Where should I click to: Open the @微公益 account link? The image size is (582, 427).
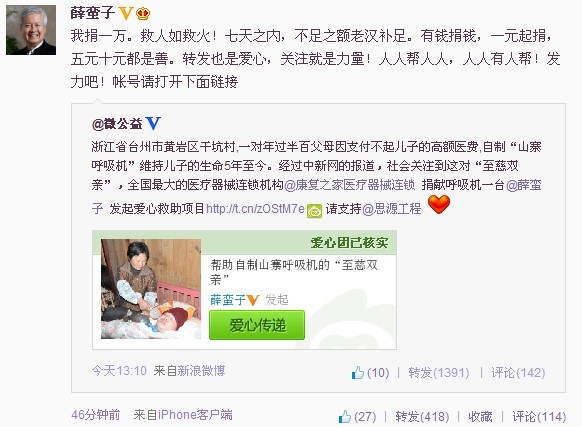[117, 124]
